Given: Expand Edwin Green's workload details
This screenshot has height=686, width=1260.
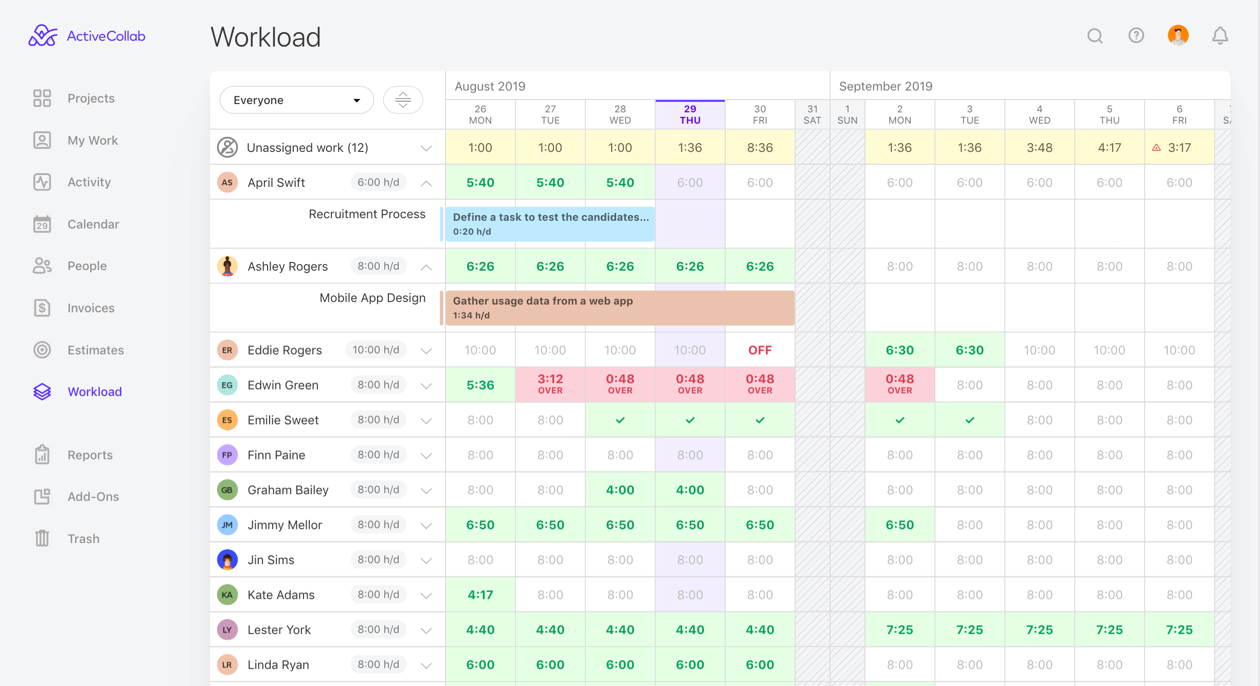Looking at the screenshot, I should click(x=426, y=385).
